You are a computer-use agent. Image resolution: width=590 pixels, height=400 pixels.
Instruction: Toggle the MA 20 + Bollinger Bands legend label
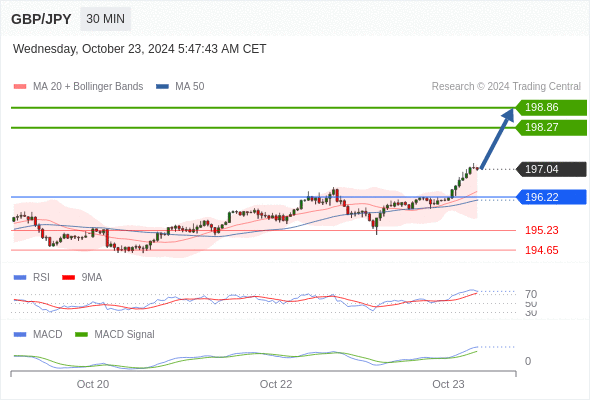click(x=88, y=87)
